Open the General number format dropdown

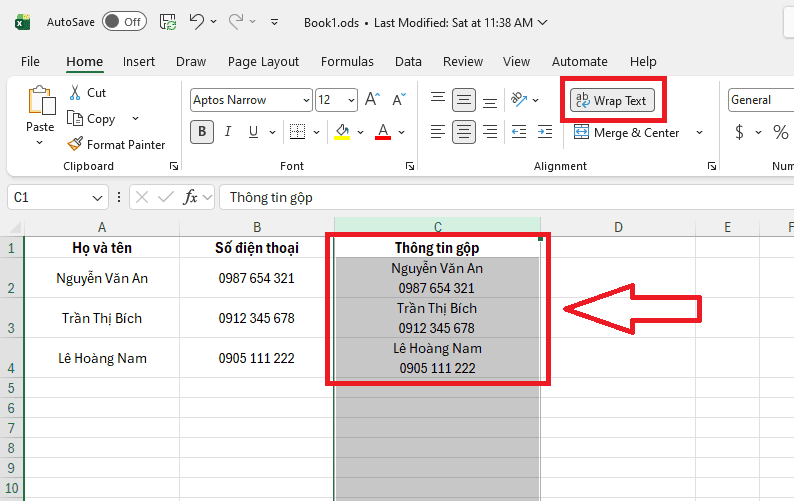tap(761, 100)
